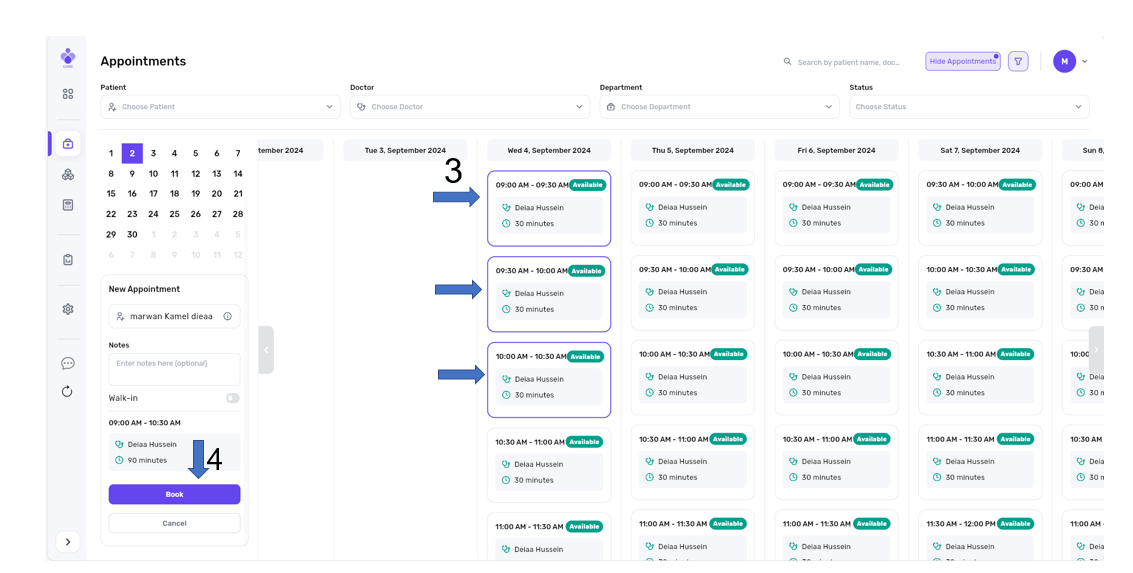Cancel the new appointment
The image size is (1133, 573).
click(x=174, y=523)
